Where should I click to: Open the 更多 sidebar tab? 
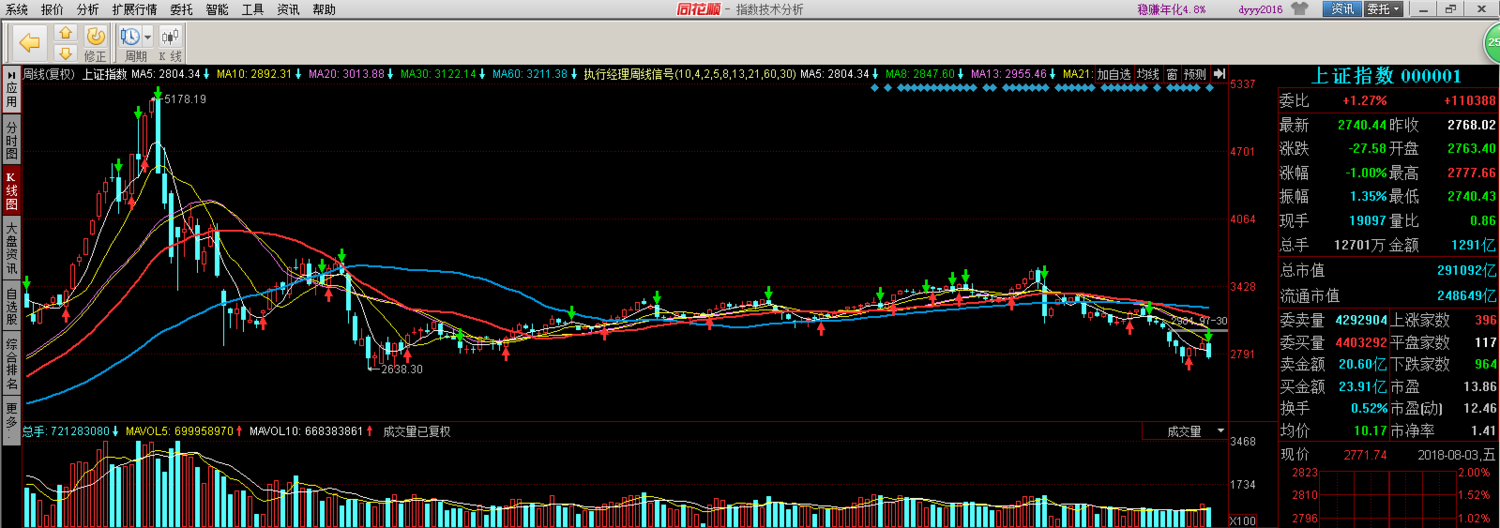12,418
